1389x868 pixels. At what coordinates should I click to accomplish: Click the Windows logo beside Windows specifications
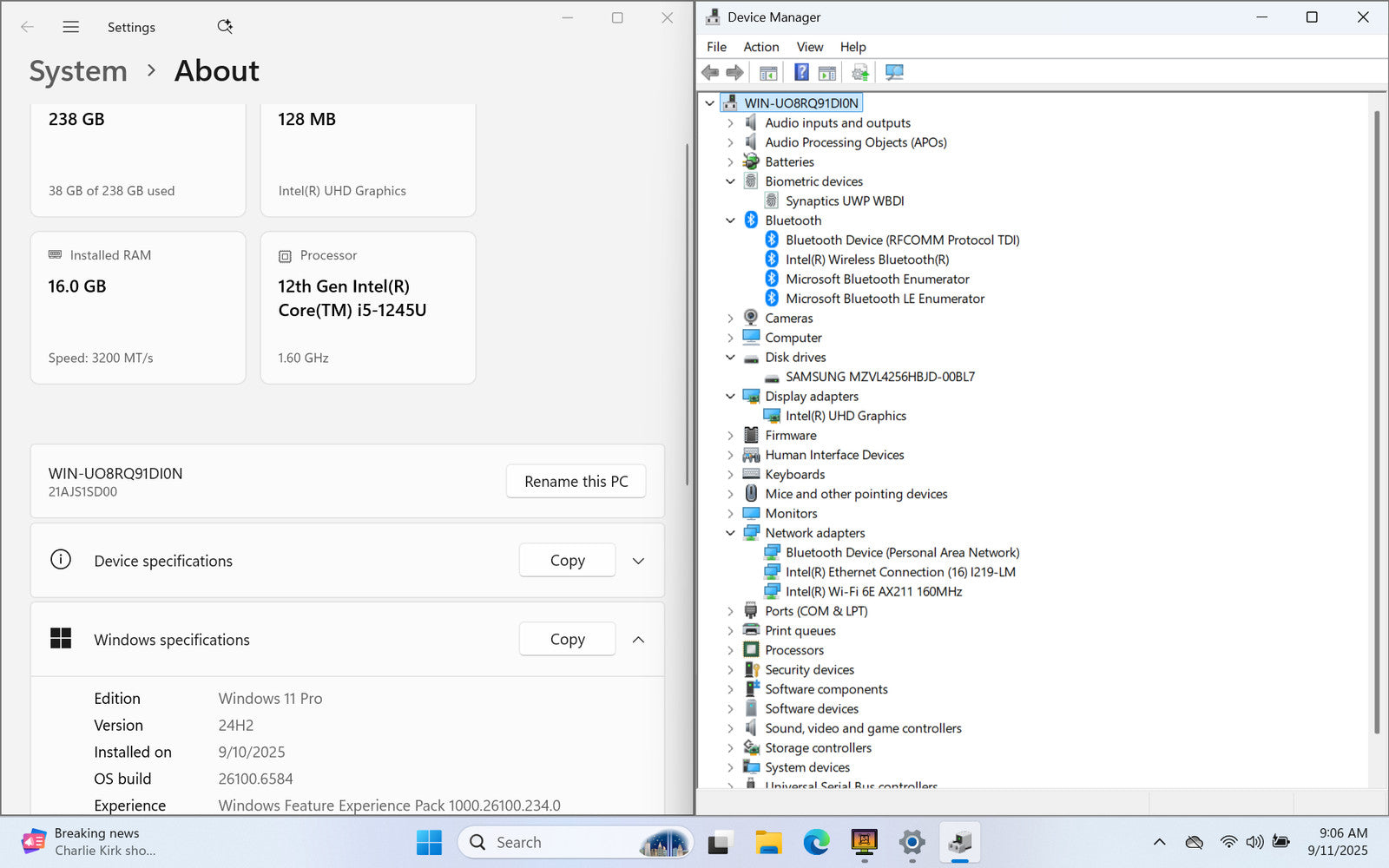click(x=61, y=639)
